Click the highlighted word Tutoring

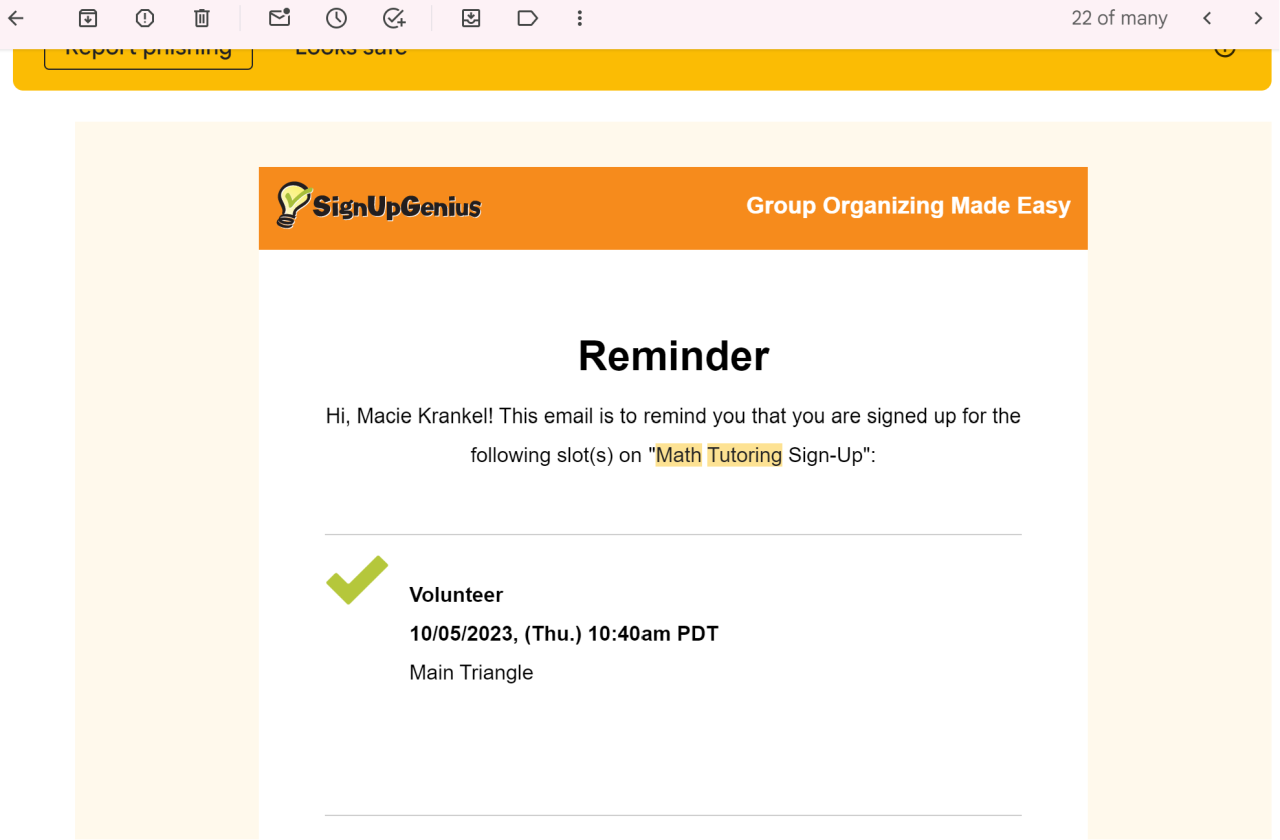tap(744, 455)
